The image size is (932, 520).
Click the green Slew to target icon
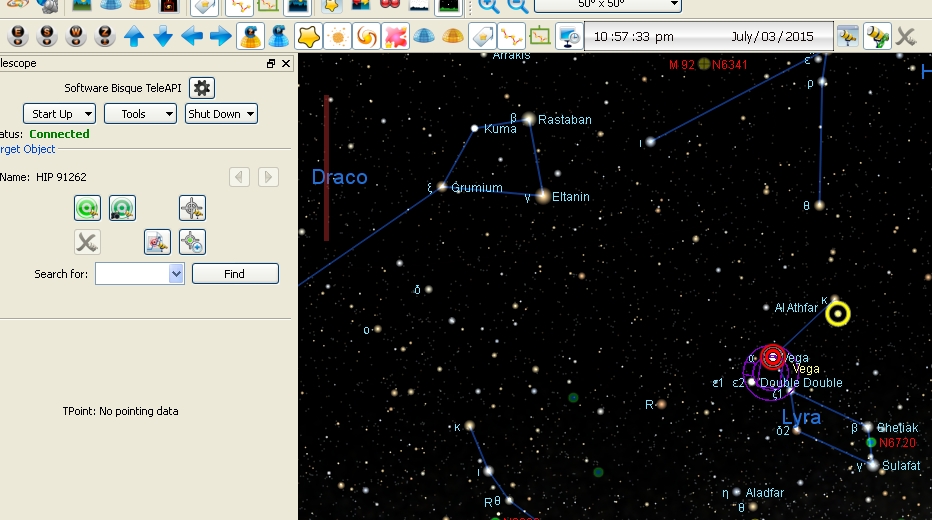coord(87,208)
